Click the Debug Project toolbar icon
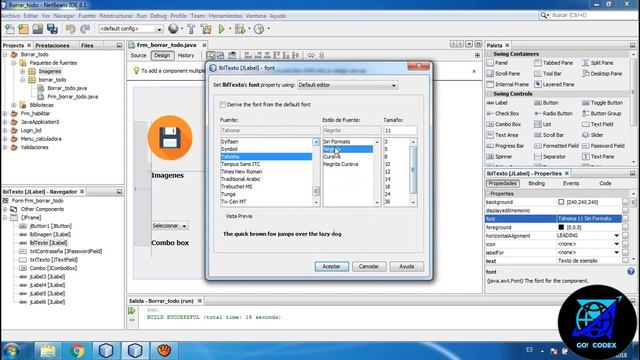 pos(240,29)
